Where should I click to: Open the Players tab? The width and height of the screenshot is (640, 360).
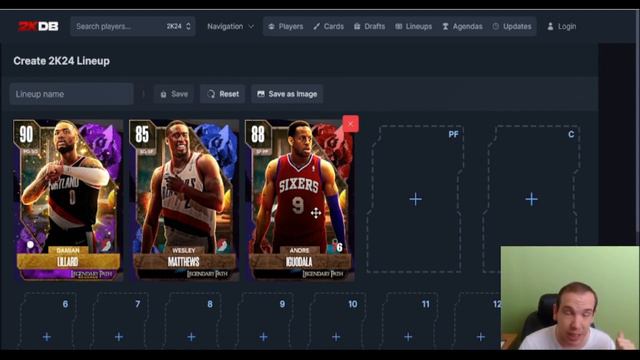[x=286, y=26]
